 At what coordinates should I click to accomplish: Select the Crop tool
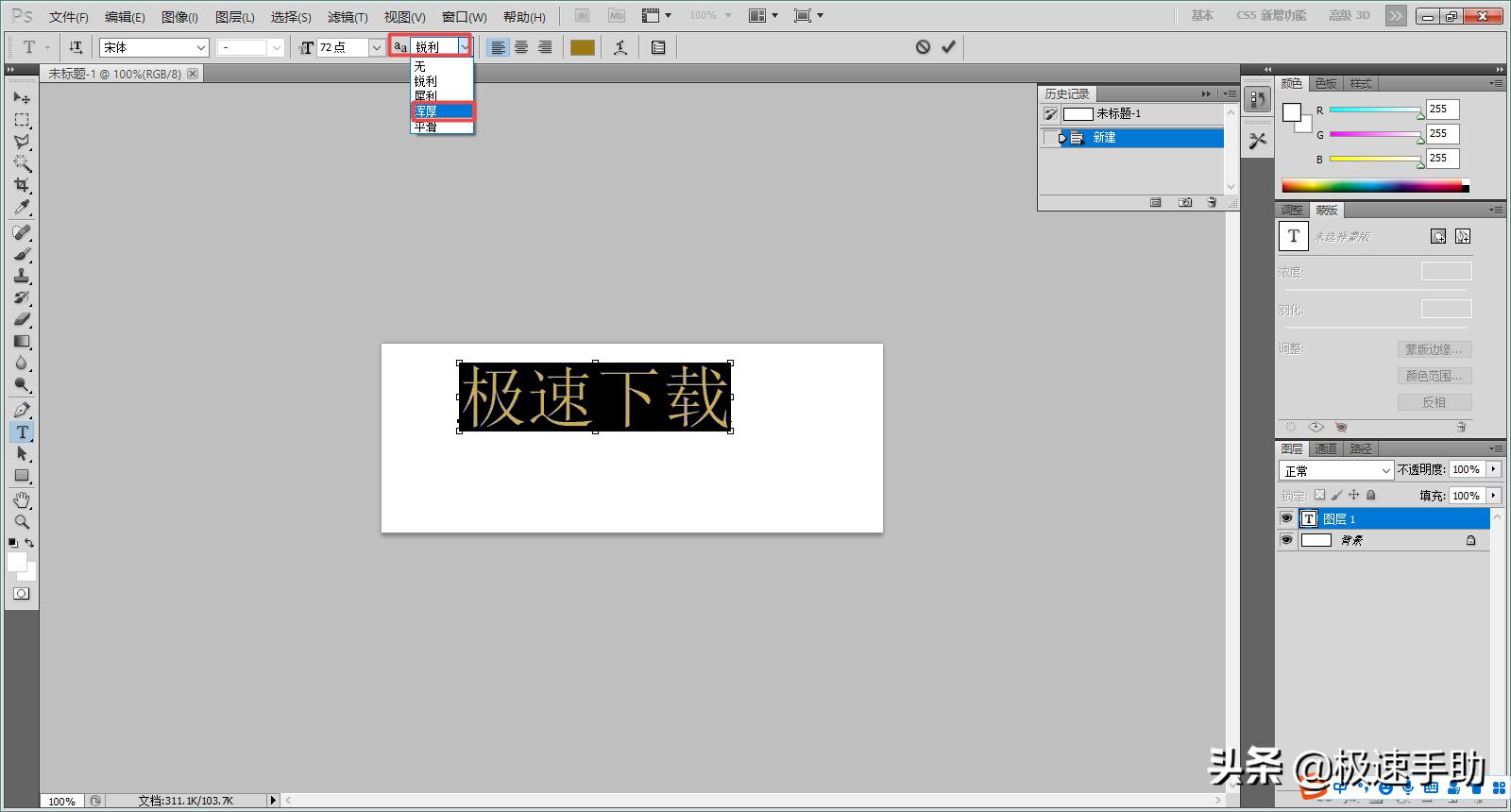point(22,185)
